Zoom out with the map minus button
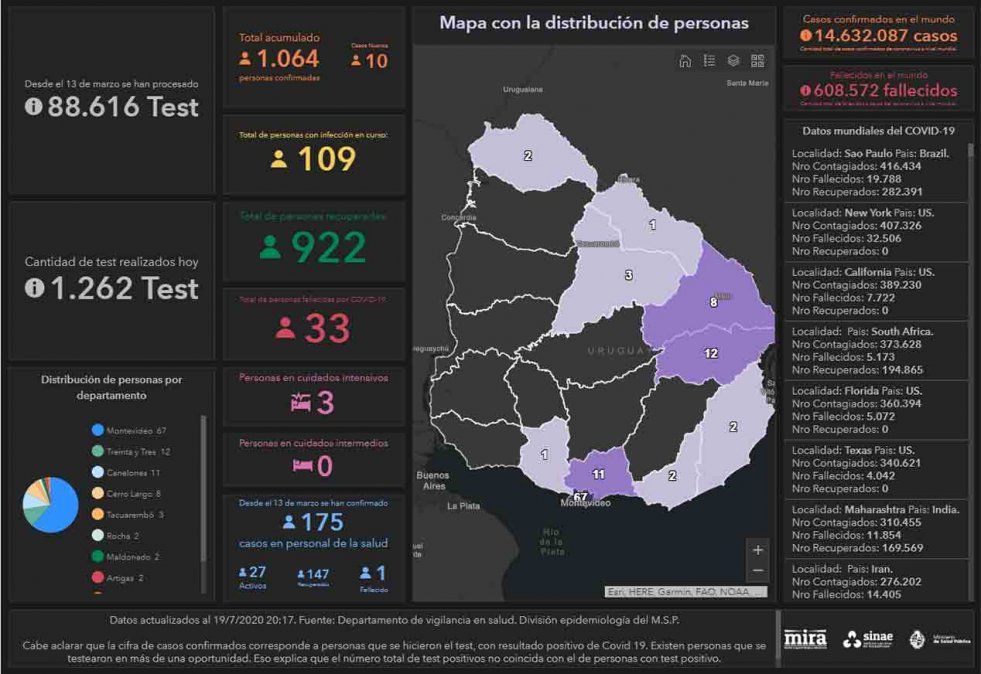The width and height of the screenshot is (981, 674). (758, 570)
